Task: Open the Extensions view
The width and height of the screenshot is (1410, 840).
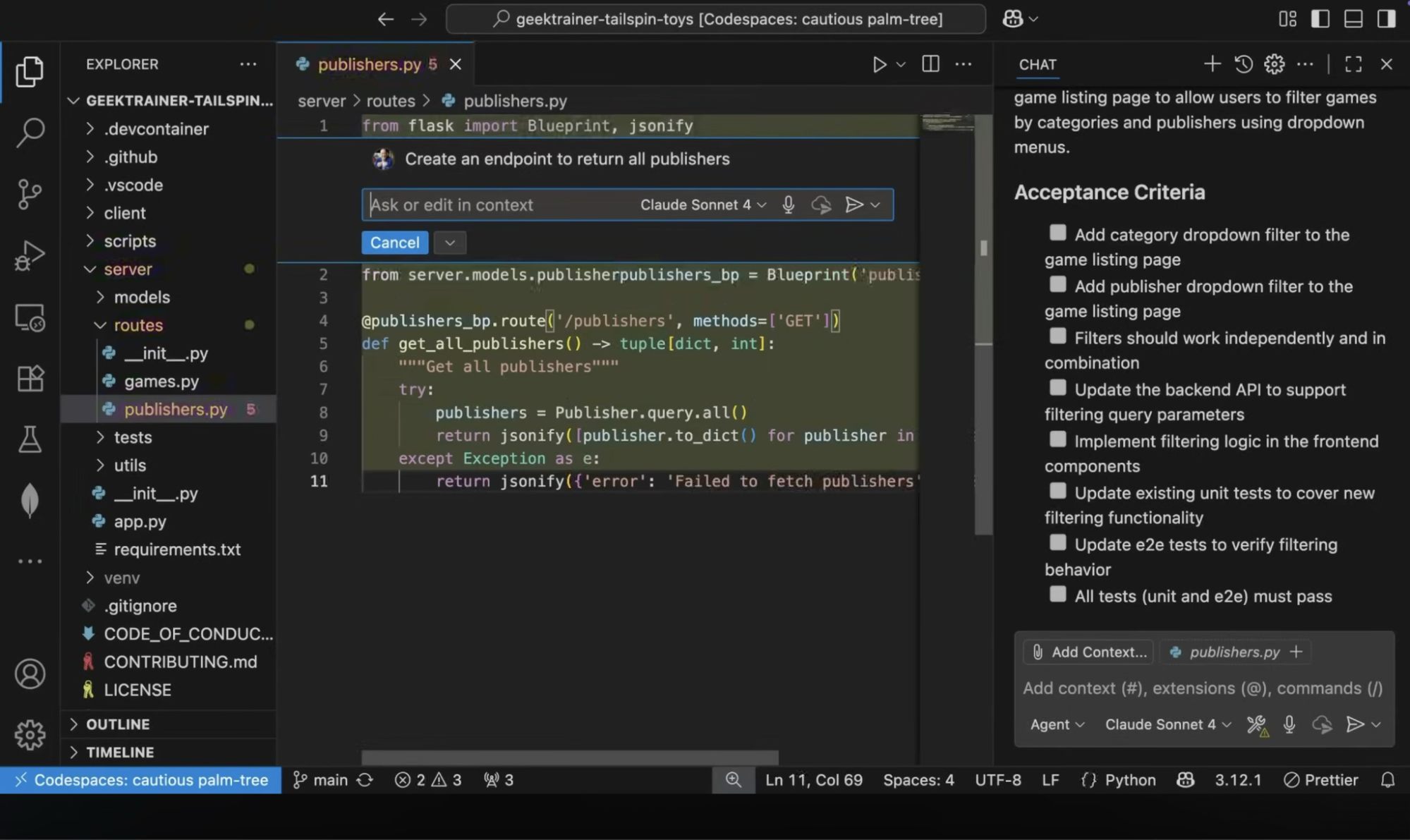Action: [30, 378]
